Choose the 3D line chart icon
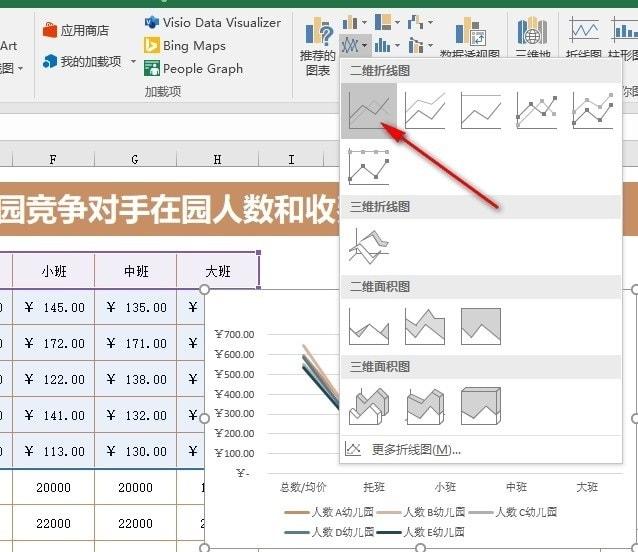The width and height of the screenshot is (638, 552). pyautogui.click(x=369, y=247)
